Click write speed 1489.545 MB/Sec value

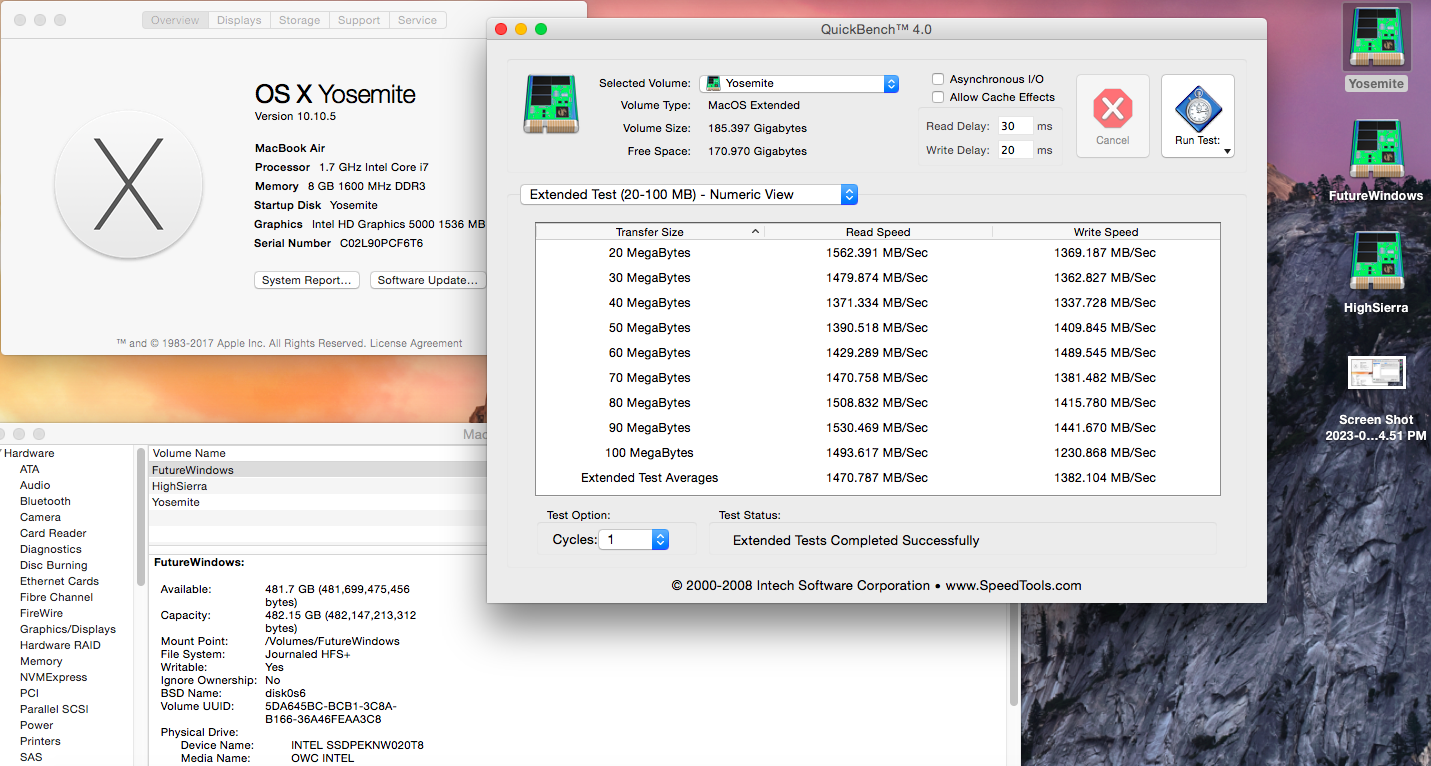[x=1105, y=353]
